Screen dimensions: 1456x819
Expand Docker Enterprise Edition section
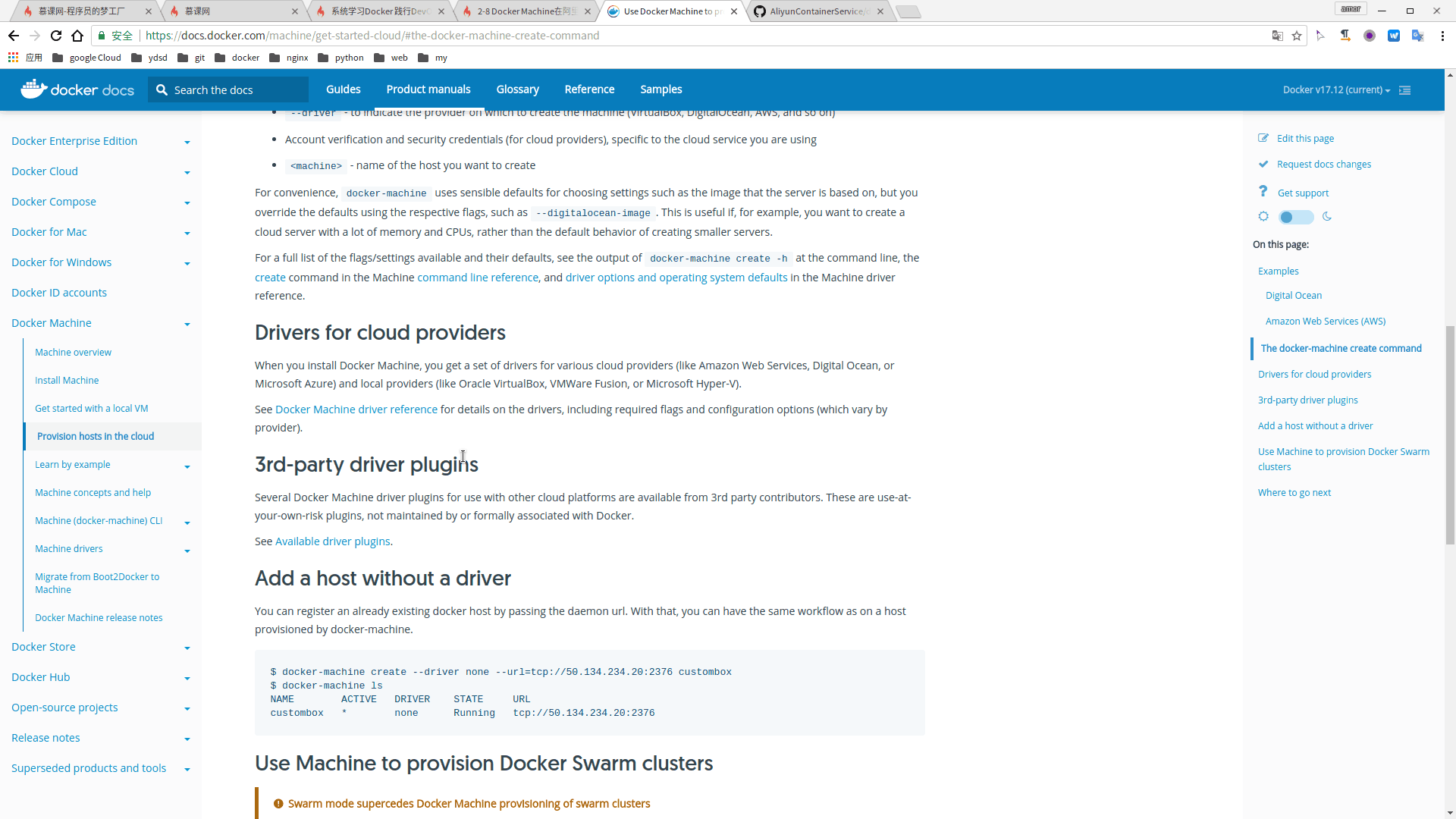pos(187,142)
